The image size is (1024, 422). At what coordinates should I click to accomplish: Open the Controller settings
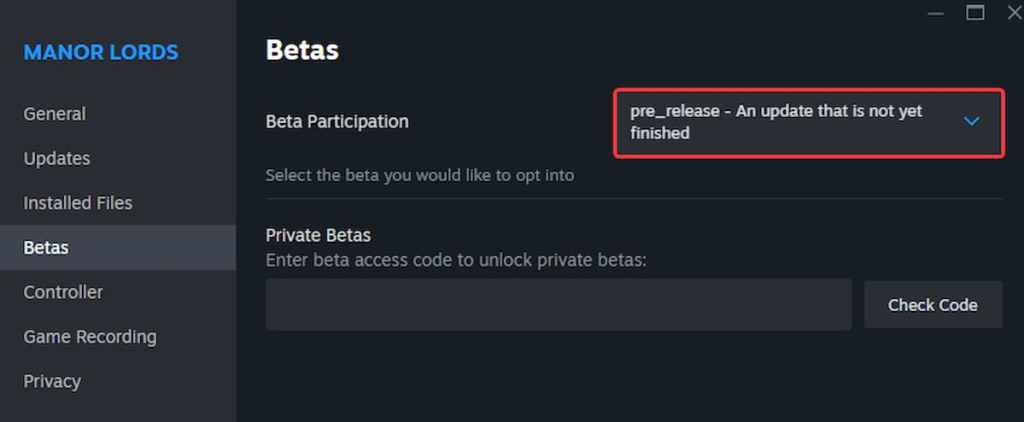tap(63, 292)
